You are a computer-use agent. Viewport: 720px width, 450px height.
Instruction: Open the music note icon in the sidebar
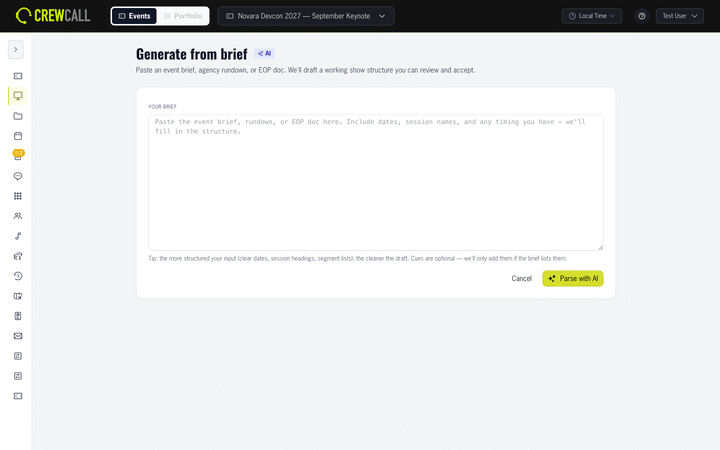(x=18, y=236)
